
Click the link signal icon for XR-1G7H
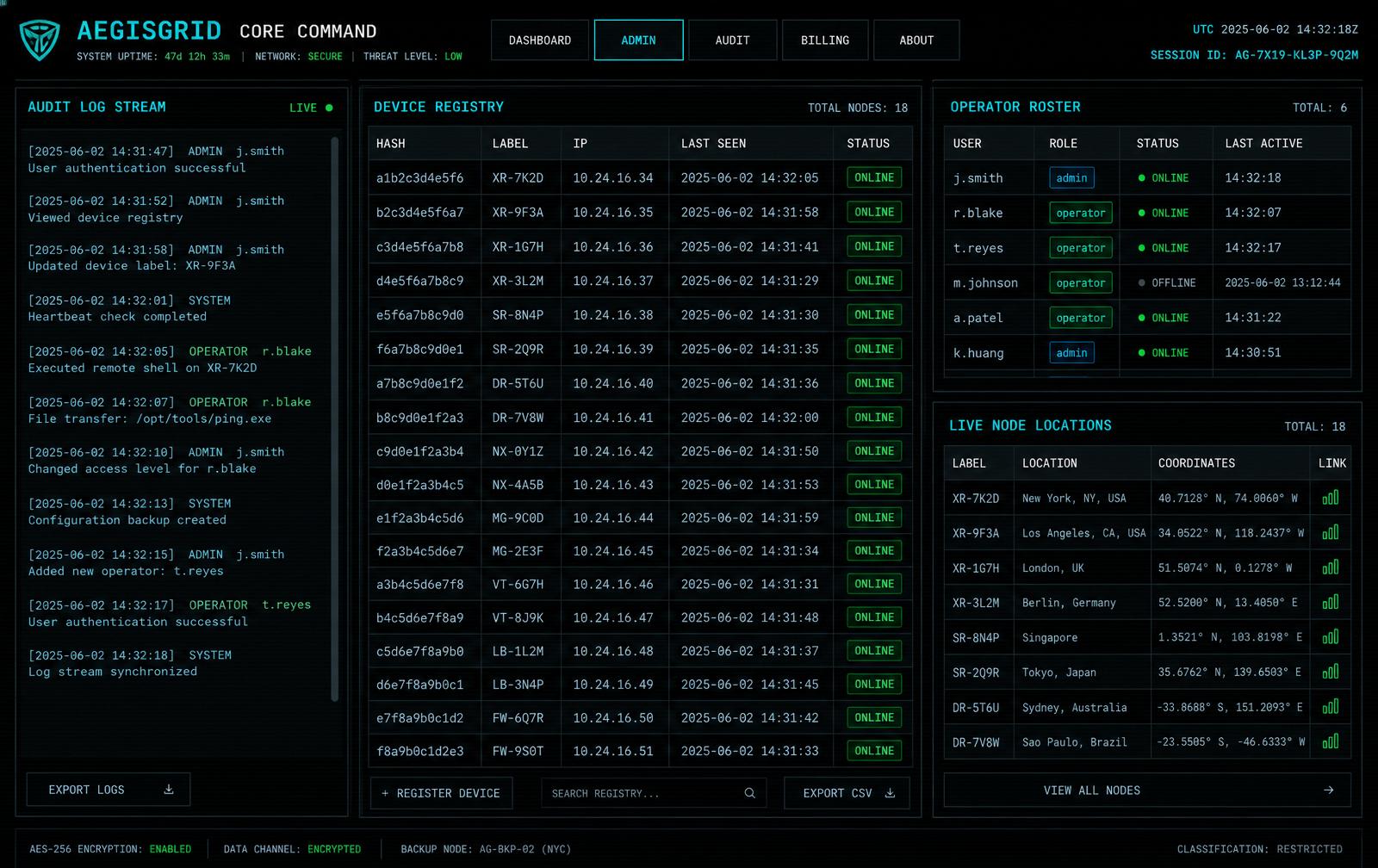pos(1331,567)
